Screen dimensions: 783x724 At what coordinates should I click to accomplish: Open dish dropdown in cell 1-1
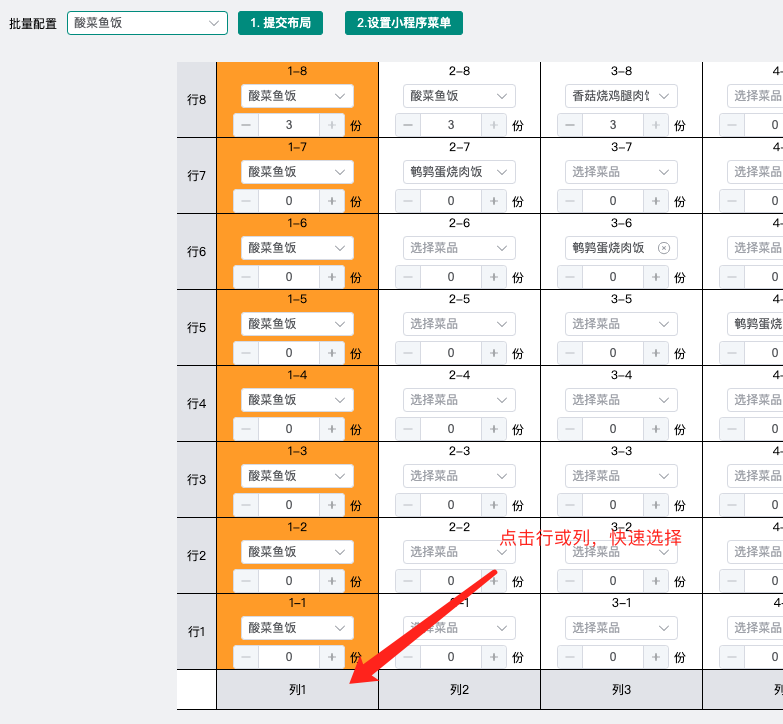point(297,628)
